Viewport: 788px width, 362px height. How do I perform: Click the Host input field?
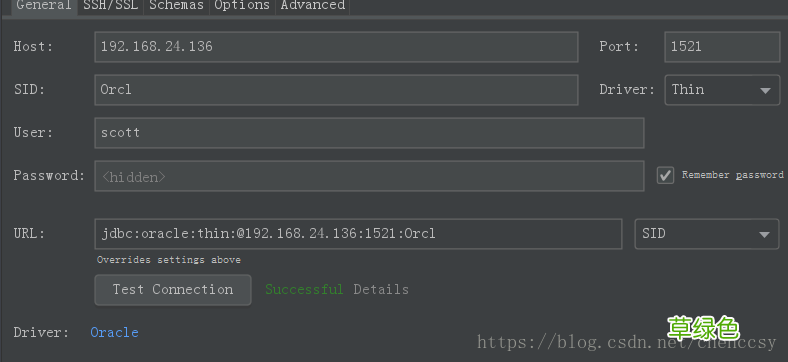coord(336,47)
